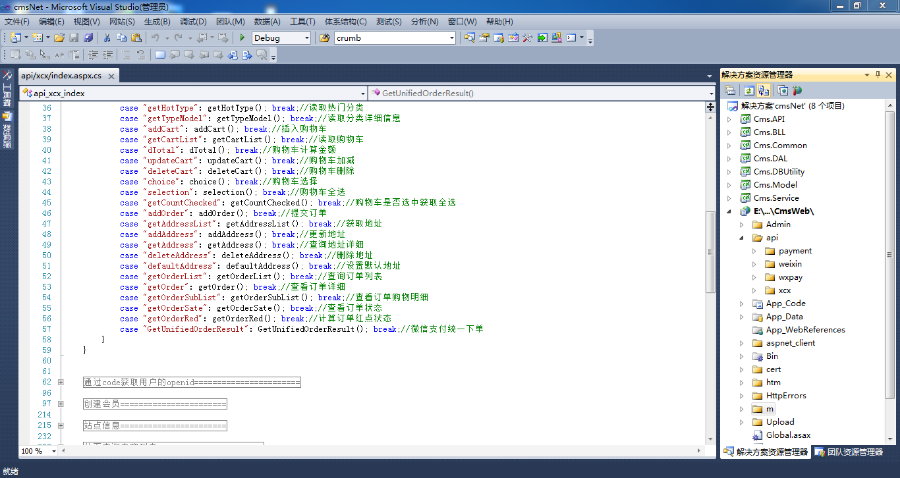The image size is (900, 478).
Task: Click the Save All toolbar icon
Action: [x=88, y=38]
